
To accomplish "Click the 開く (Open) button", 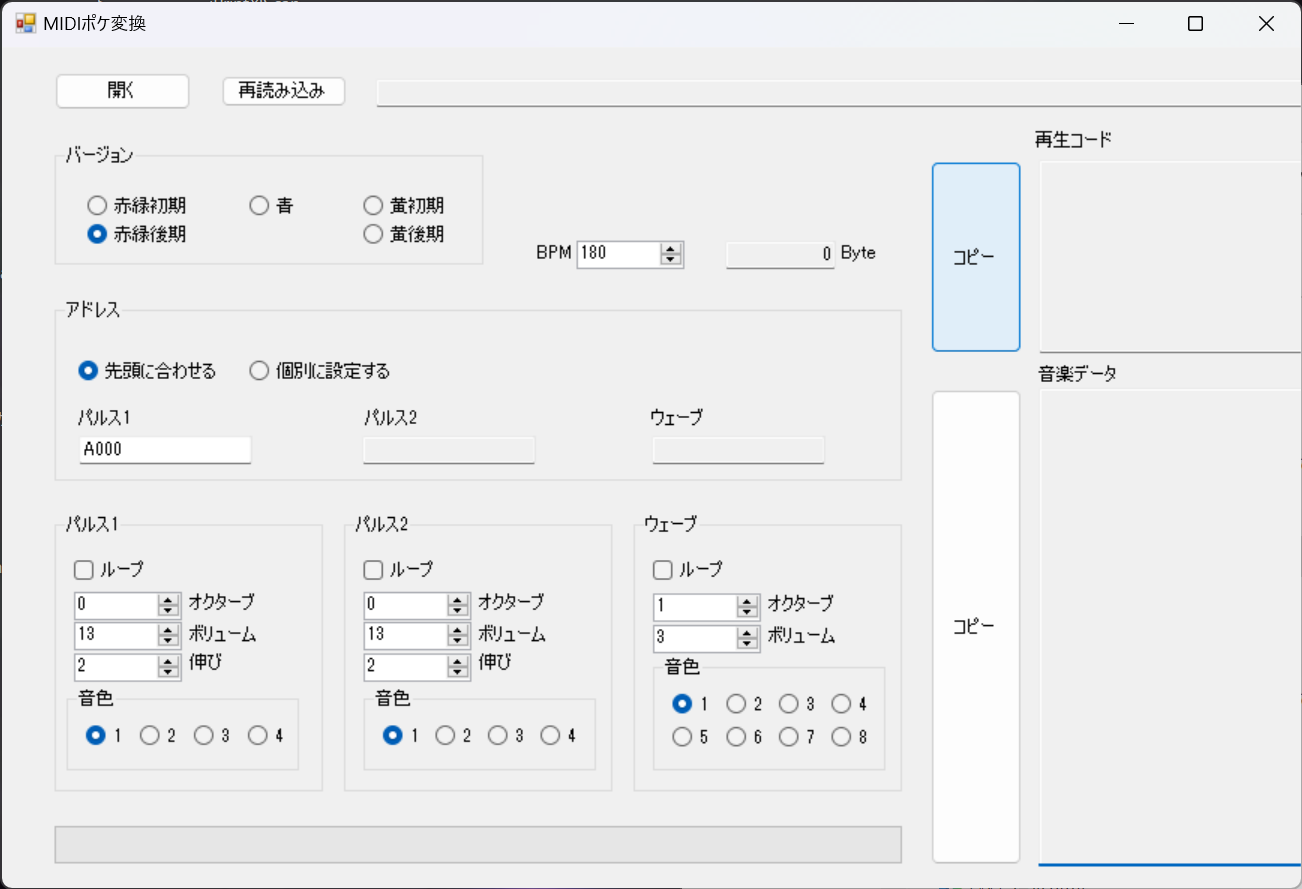I will click(x=122, y=91).
